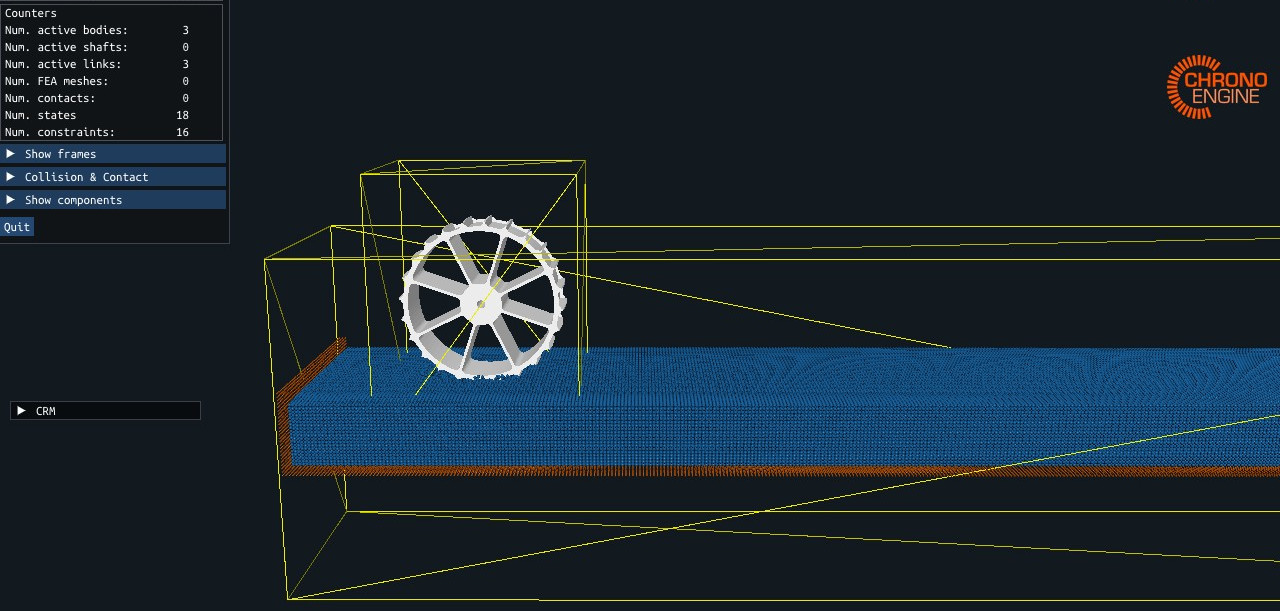
Task: Click the constraints value 16
Action: pyautogui.click(x=182, y=132)
